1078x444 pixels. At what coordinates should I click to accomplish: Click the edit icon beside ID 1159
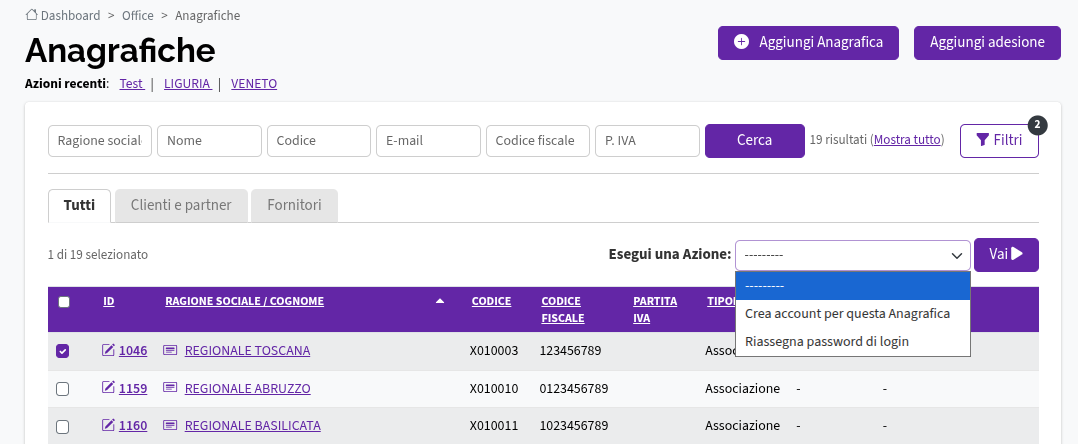pyautogui.click(x=108, y=388)
